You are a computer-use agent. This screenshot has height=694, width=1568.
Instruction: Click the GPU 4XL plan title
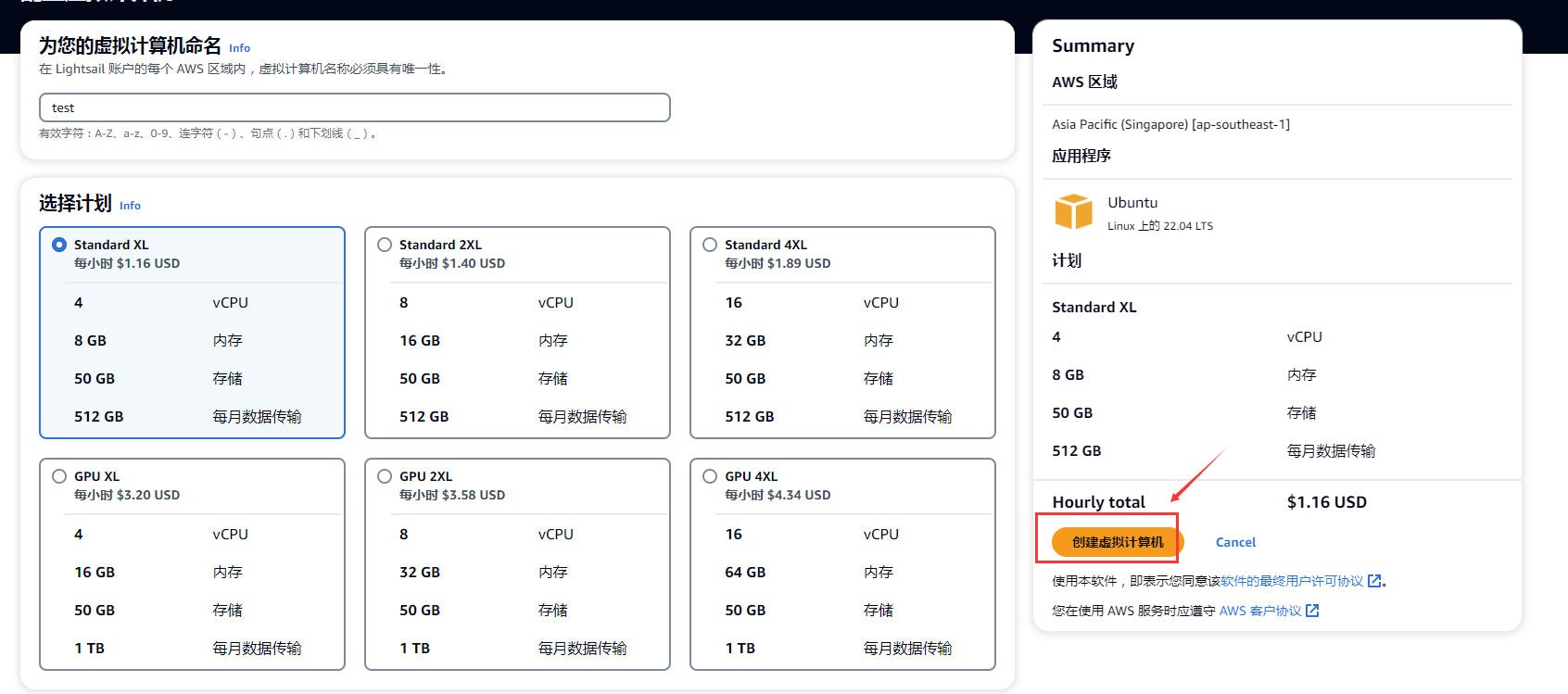tap(752, 476)
